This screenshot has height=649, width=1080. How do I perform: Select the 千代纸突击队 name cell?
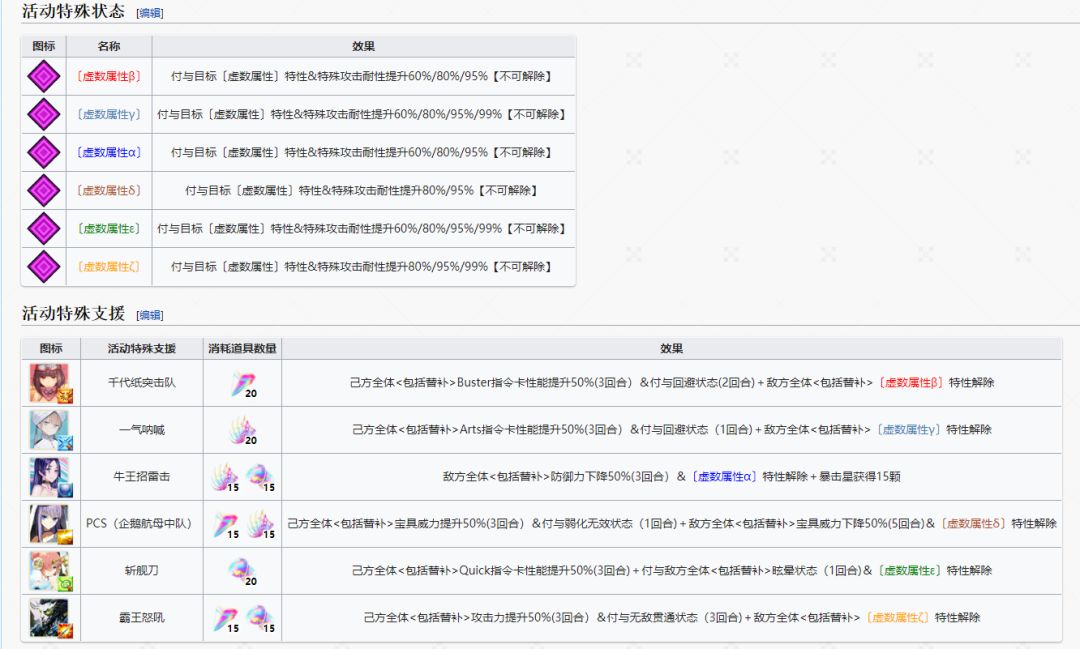point(142,382)
